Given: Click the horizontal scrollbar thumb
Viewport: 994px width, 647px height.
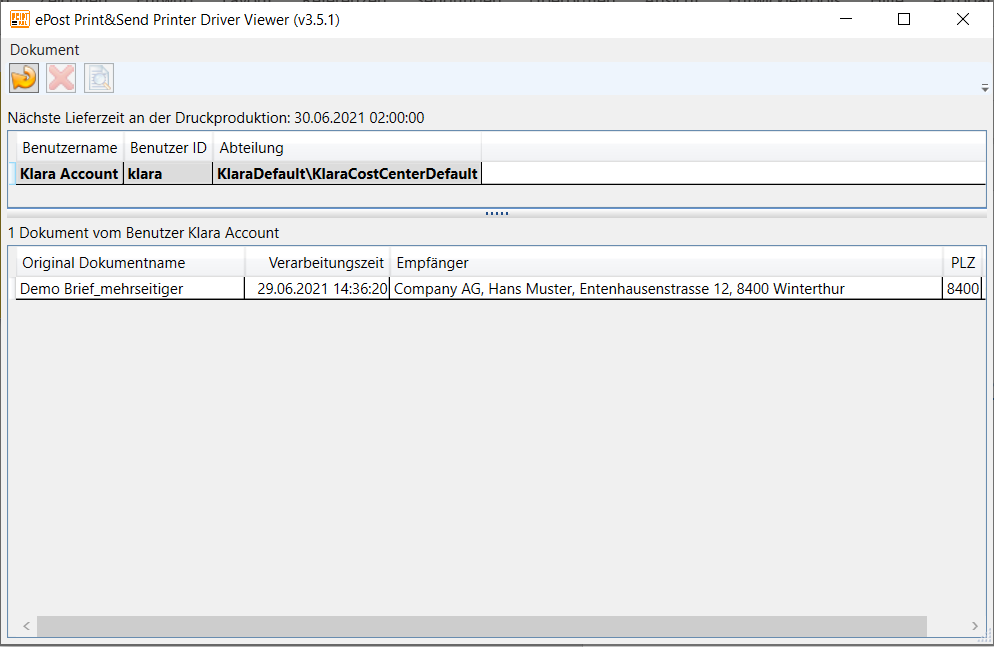Looking at the screenshot, I should pyautogui.click(x=482, y=626).
